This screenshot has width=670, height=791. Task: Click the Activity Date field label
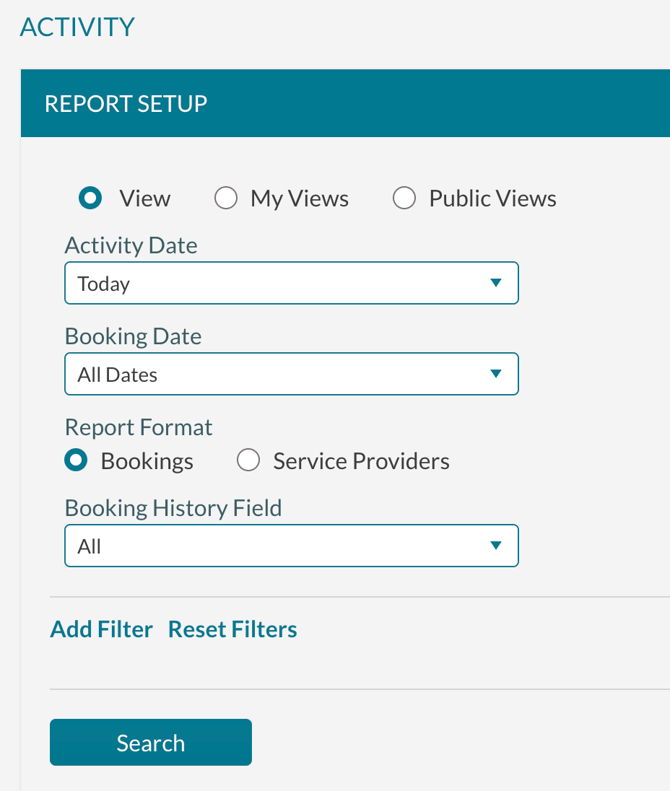click(x=131, y=246)
